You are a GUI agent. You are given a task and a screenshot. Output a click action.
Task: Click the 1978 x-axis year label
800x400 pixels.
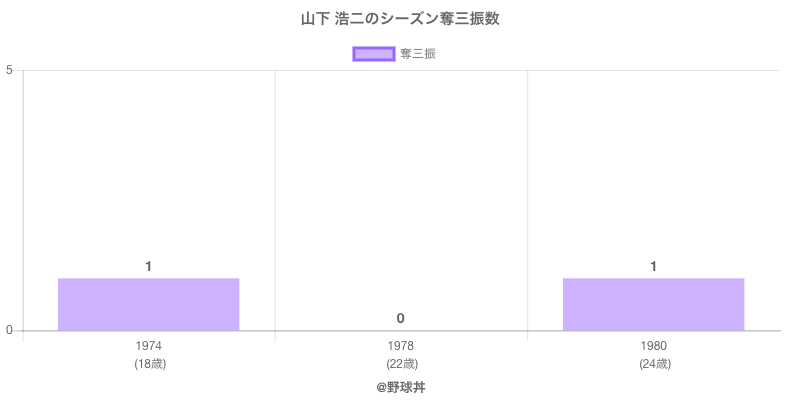400,346
